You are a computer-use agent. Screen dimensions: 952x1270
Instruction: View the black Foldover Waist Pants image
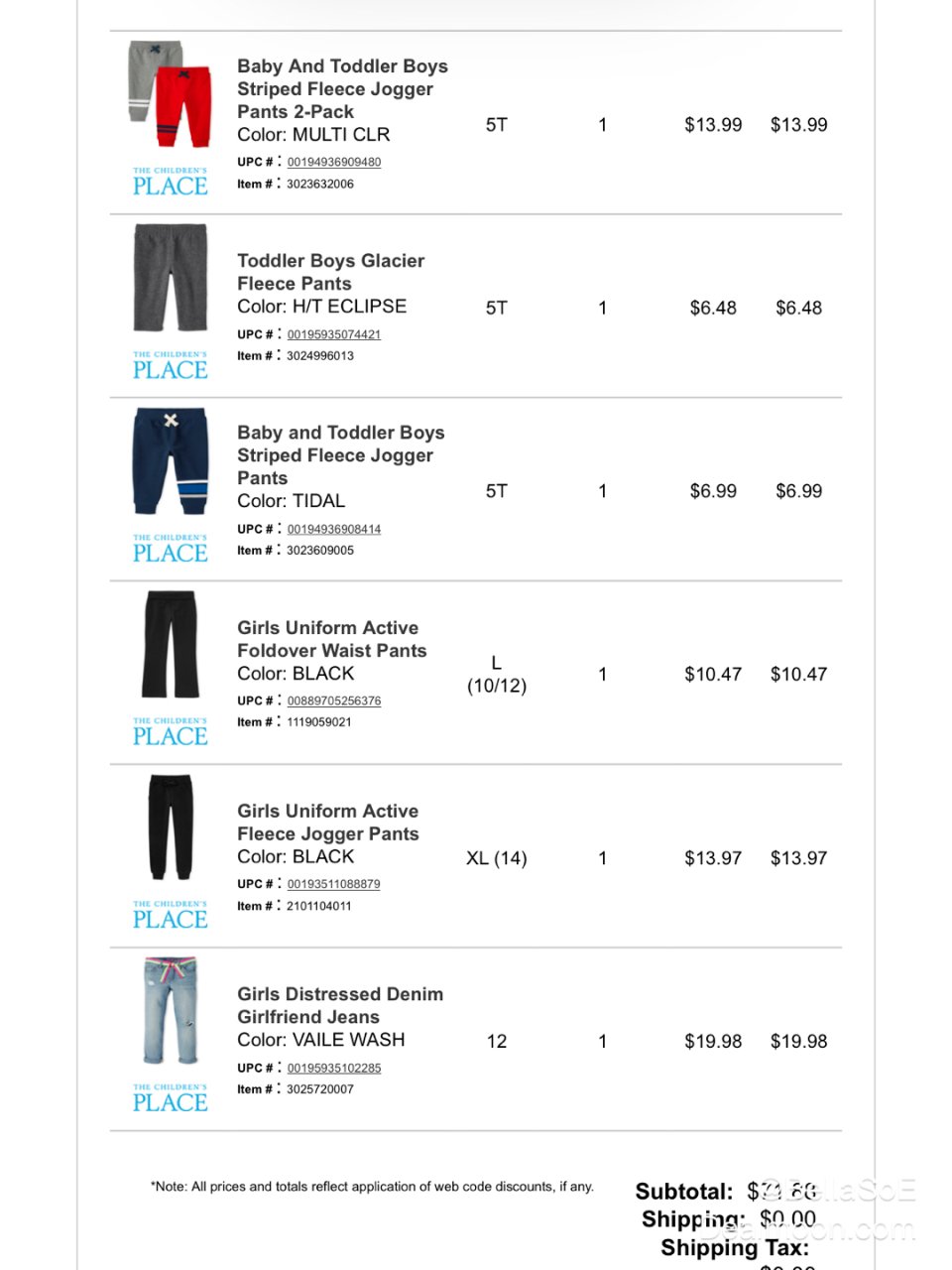click(170, 644)
